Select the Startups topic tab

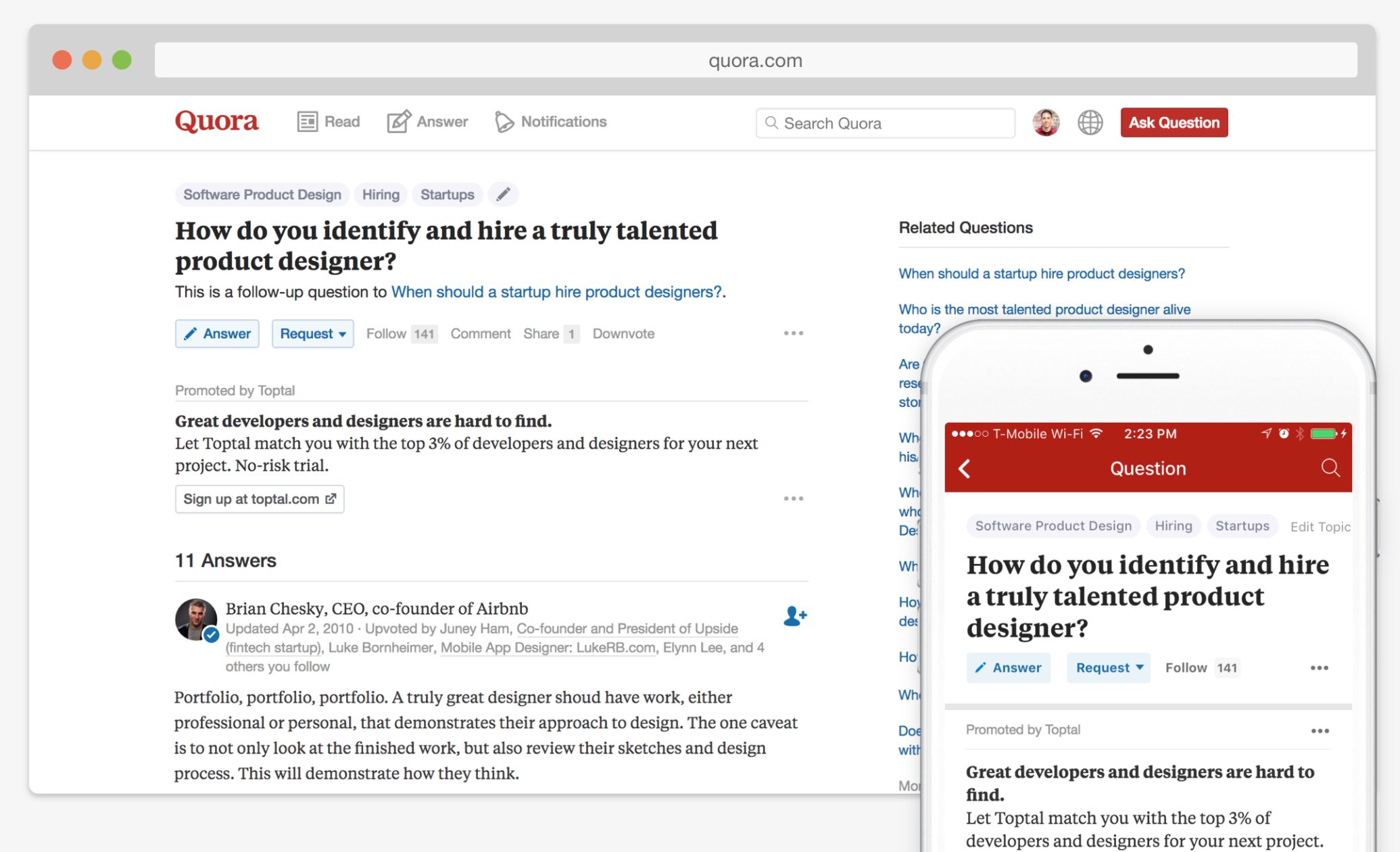pos(447,194)
